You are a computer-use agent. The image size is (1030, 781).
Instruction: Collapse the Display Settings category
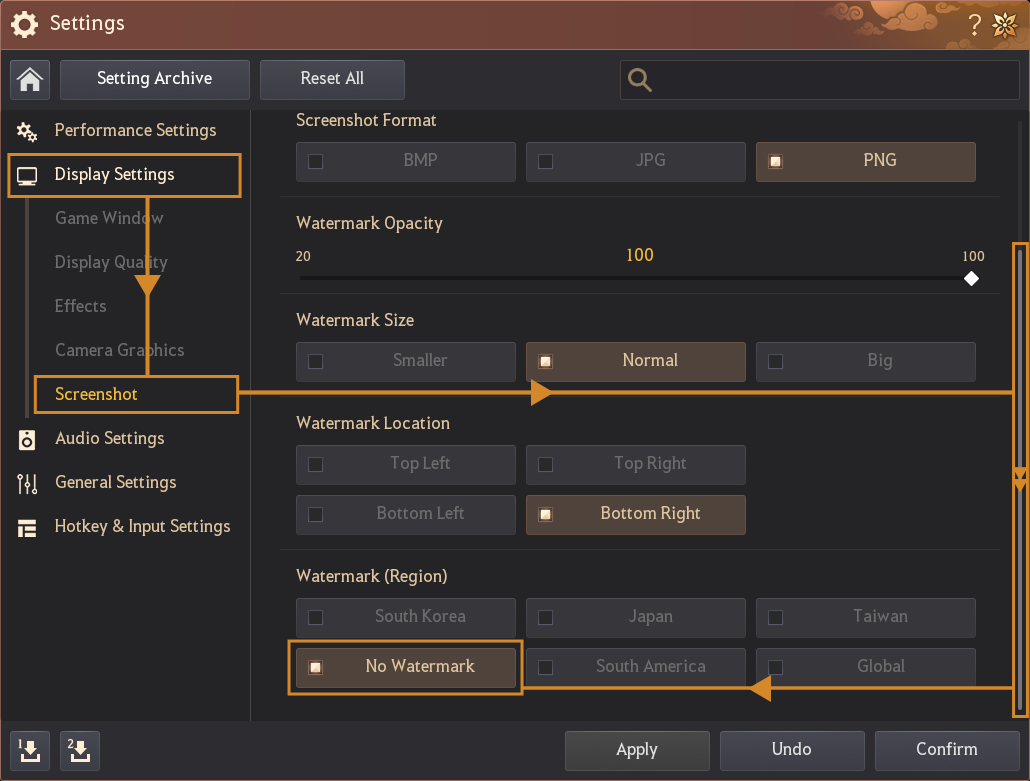coord(114,175)
